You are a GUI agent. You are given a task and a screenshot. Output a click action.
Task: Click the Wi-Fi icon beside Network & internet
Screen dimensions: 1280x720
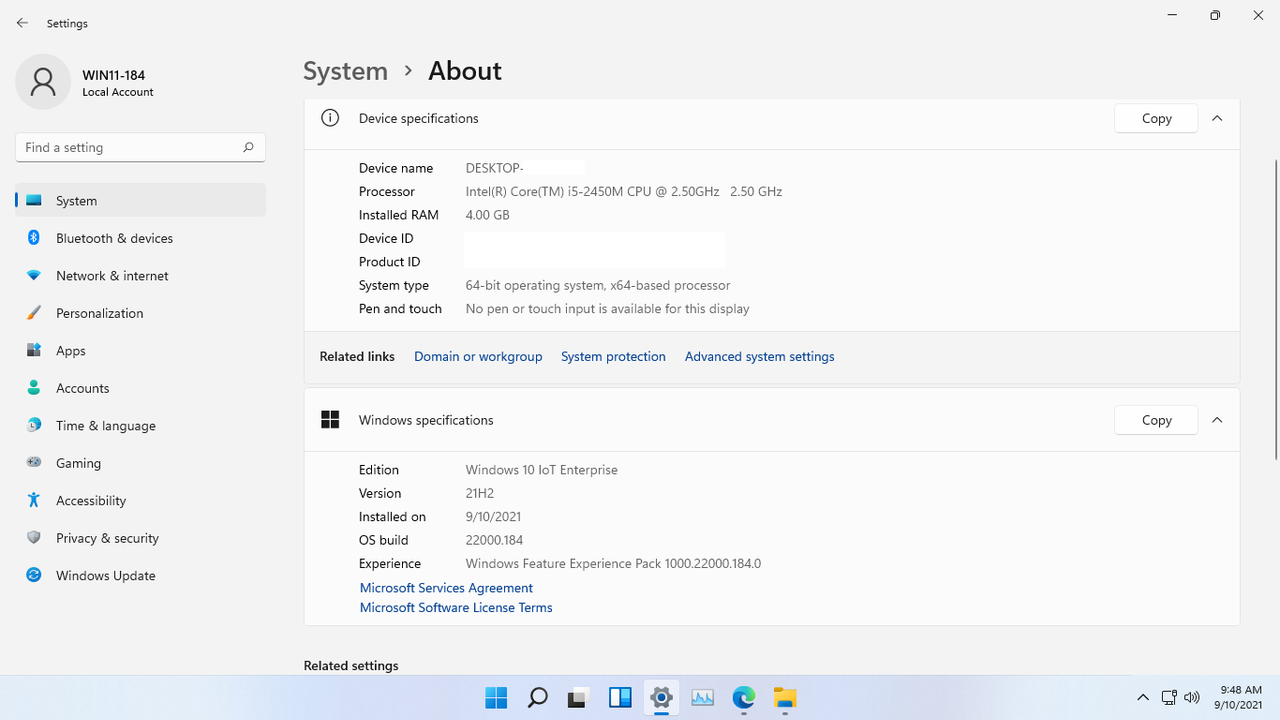[34, 275]
